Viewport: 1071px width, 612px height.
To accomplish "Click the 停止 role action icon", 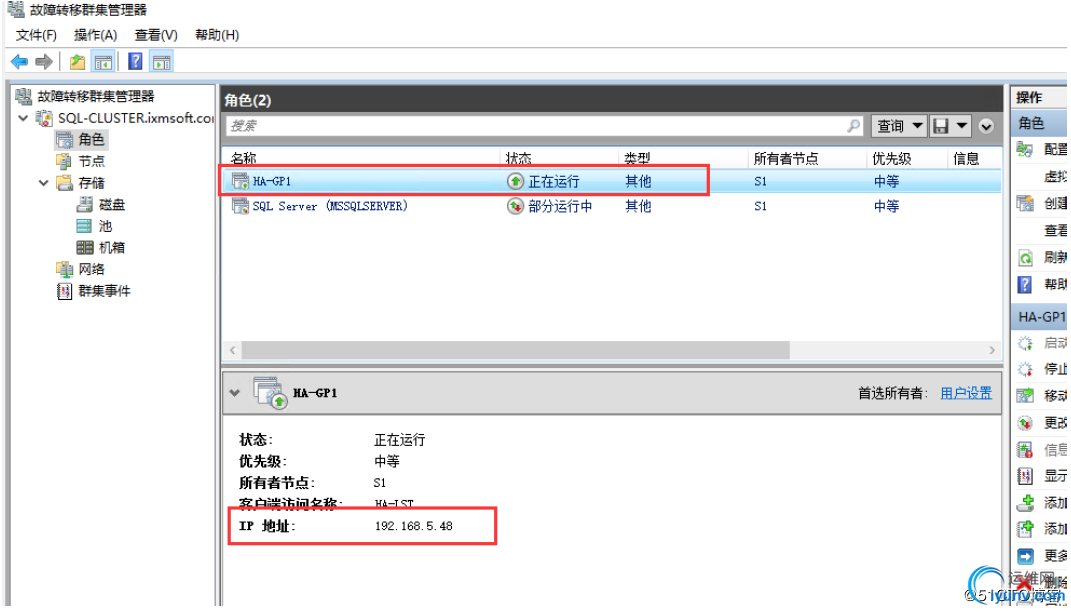I will pos(1025,369).
